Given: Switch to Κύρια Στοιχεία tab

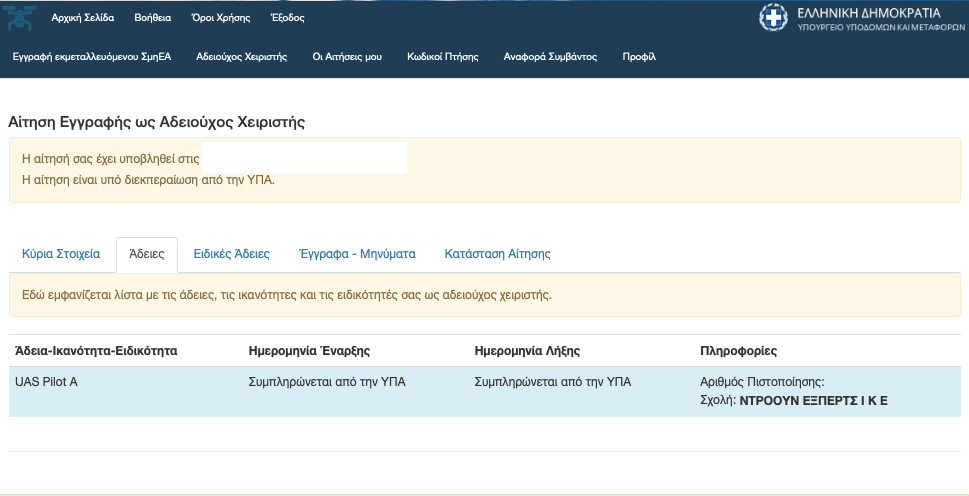Looking at the screenshot, I should coord(61,254).
